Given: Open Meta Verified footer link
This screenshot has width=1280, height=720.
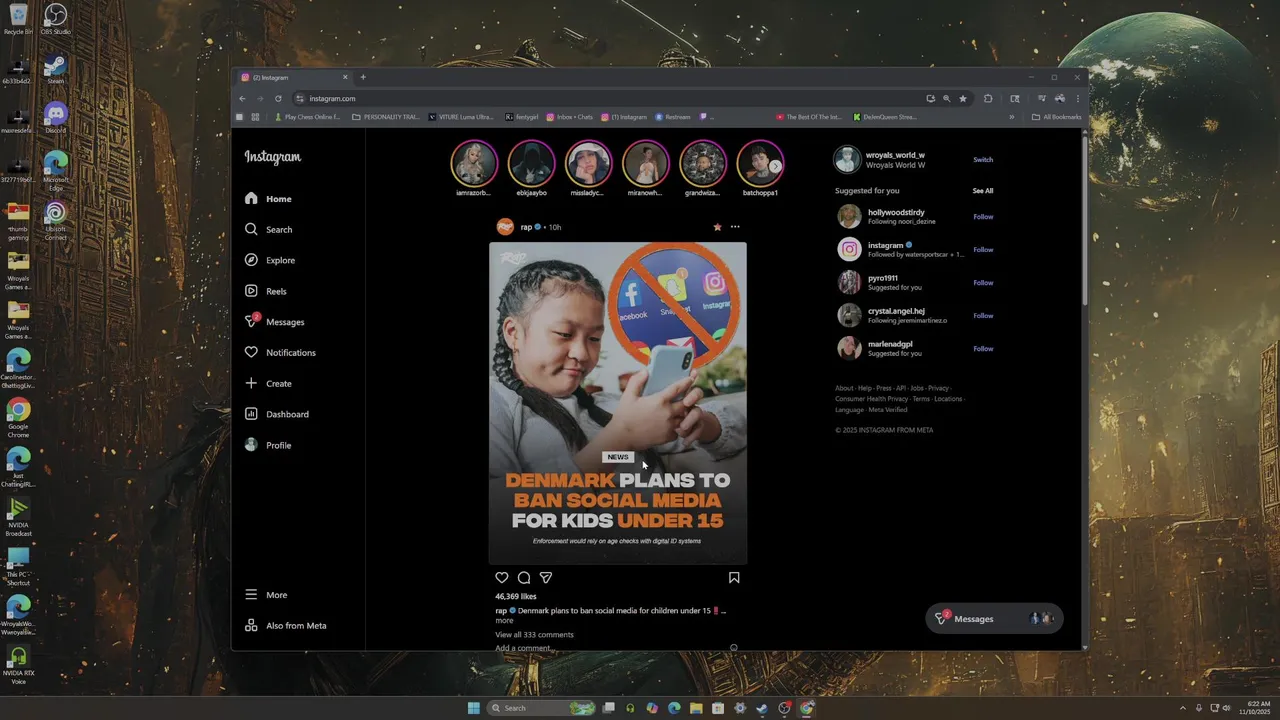Looking at the screenshot, I should pyautogui.click(x=888, y=410).
